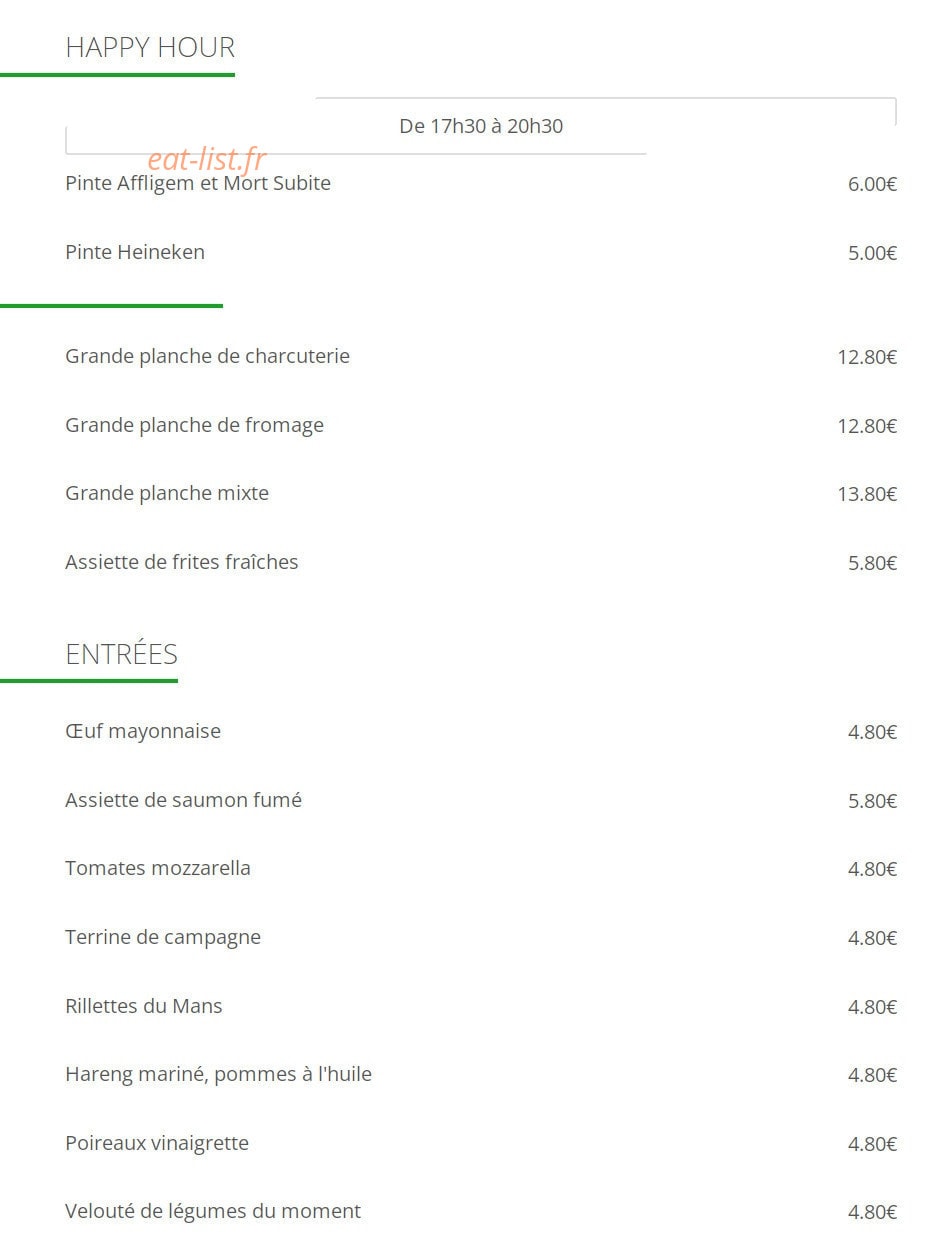
Task: Click the 5.00€ Heineken price
Action: click(872, 253)
